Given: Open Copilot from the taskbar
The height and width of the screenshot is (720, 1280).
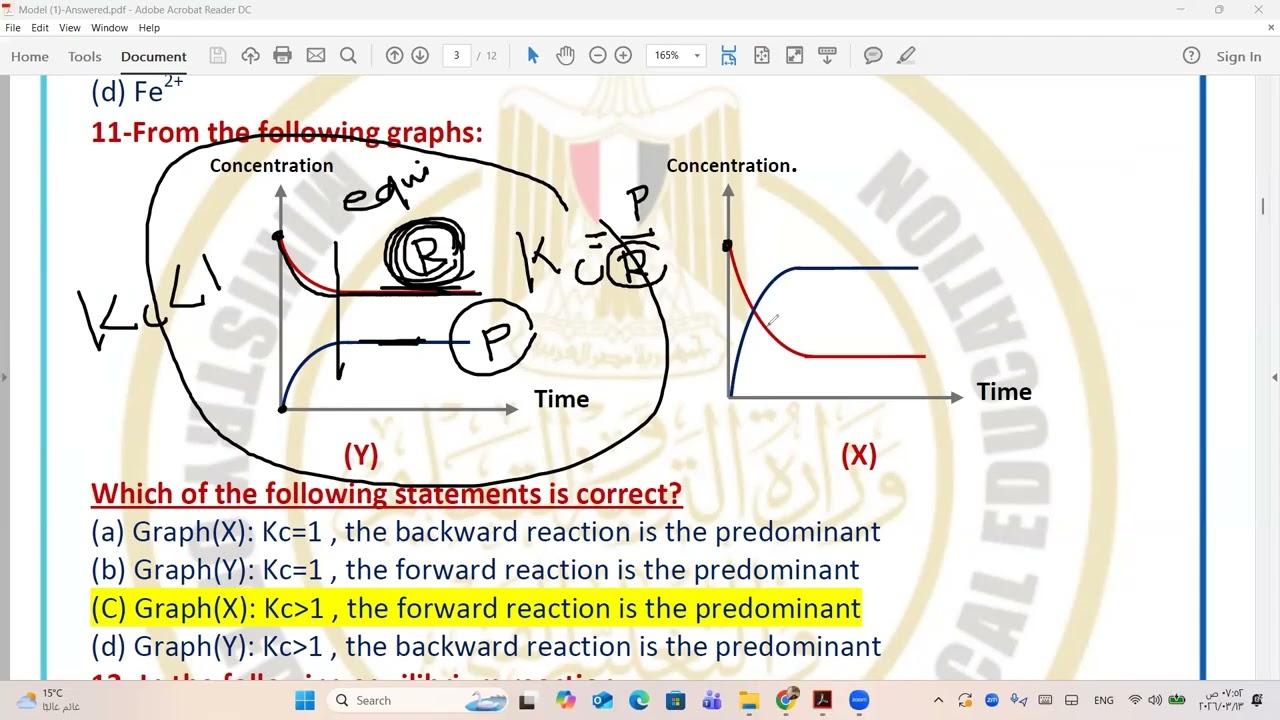Looking at the screenshot, I should pos(566,700).
